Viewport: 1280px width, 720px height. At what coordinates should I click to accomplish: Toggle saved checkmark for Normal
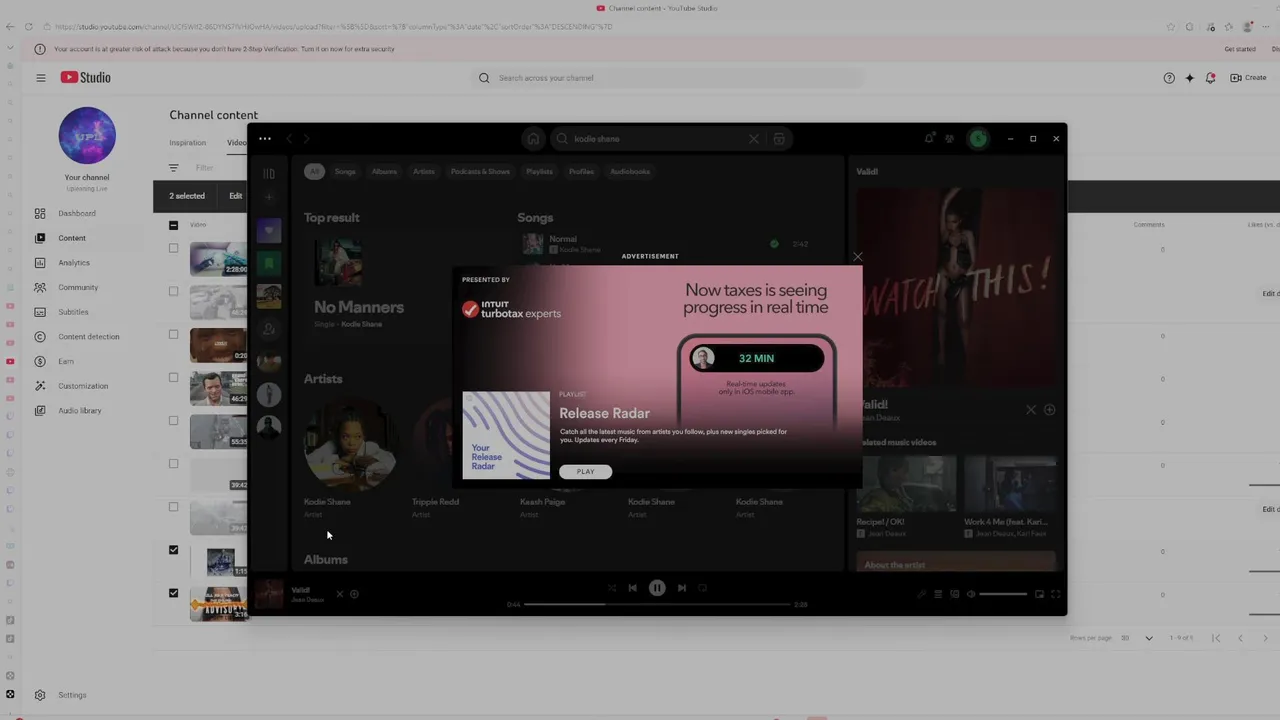coord(774,244)
